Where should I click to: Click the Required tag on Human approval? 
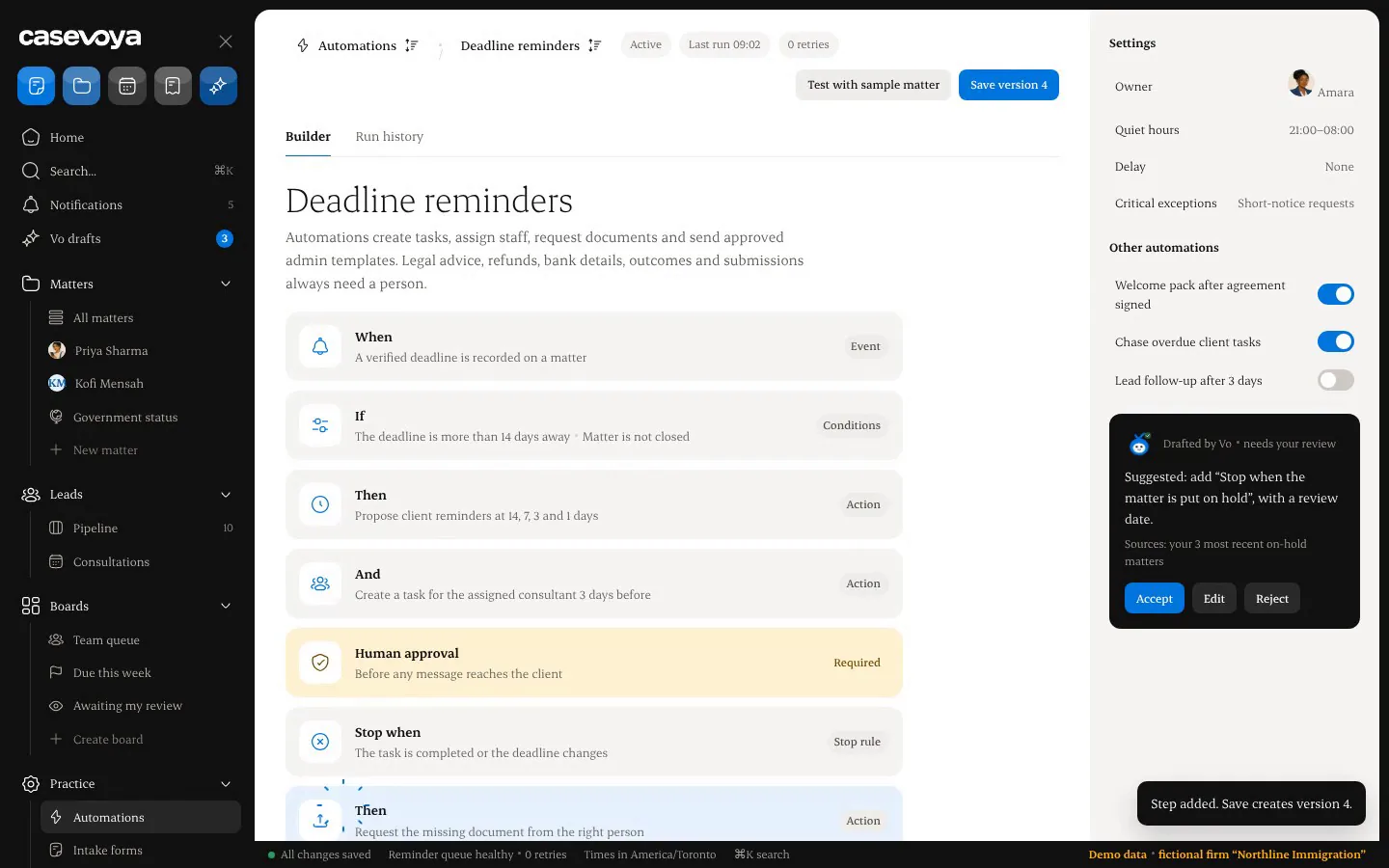pyautogui.click(x=857, y=663)
